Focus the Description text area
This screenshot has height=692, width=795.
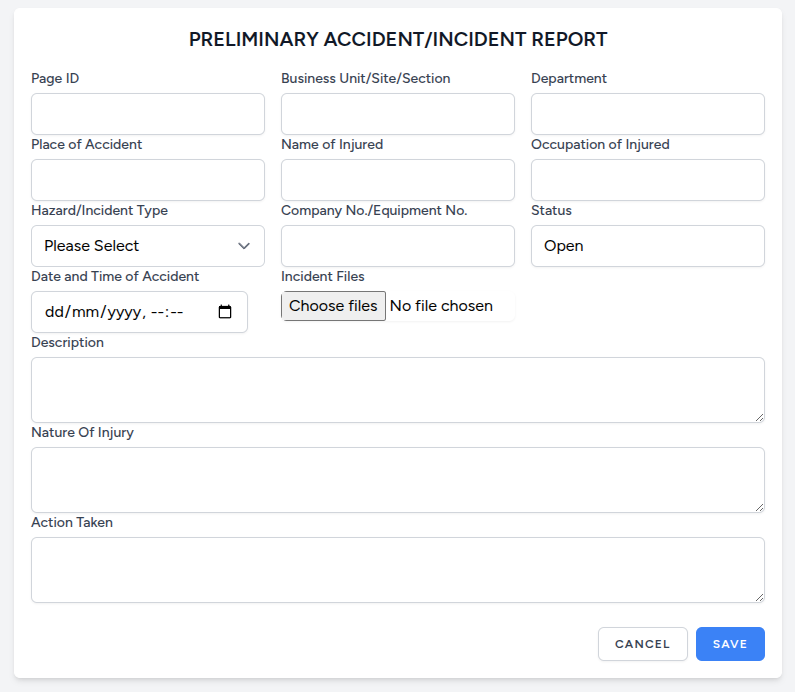pyautogui.click(x=398, y=390)
